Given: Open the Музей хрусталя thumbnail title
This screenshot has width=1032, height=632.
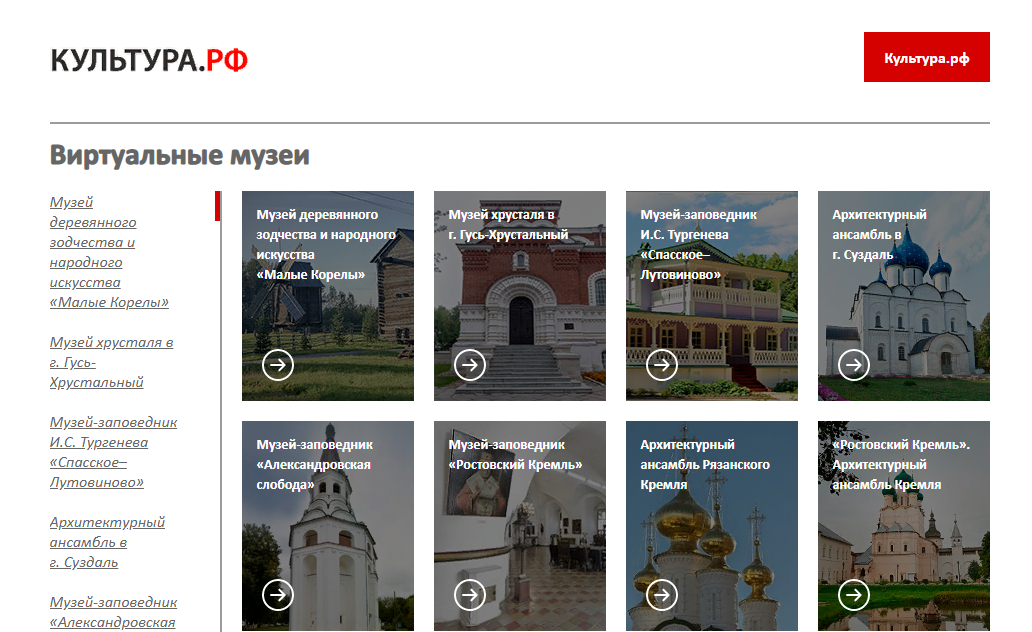Looking at the screenshot, I should (x=507, y=225).
